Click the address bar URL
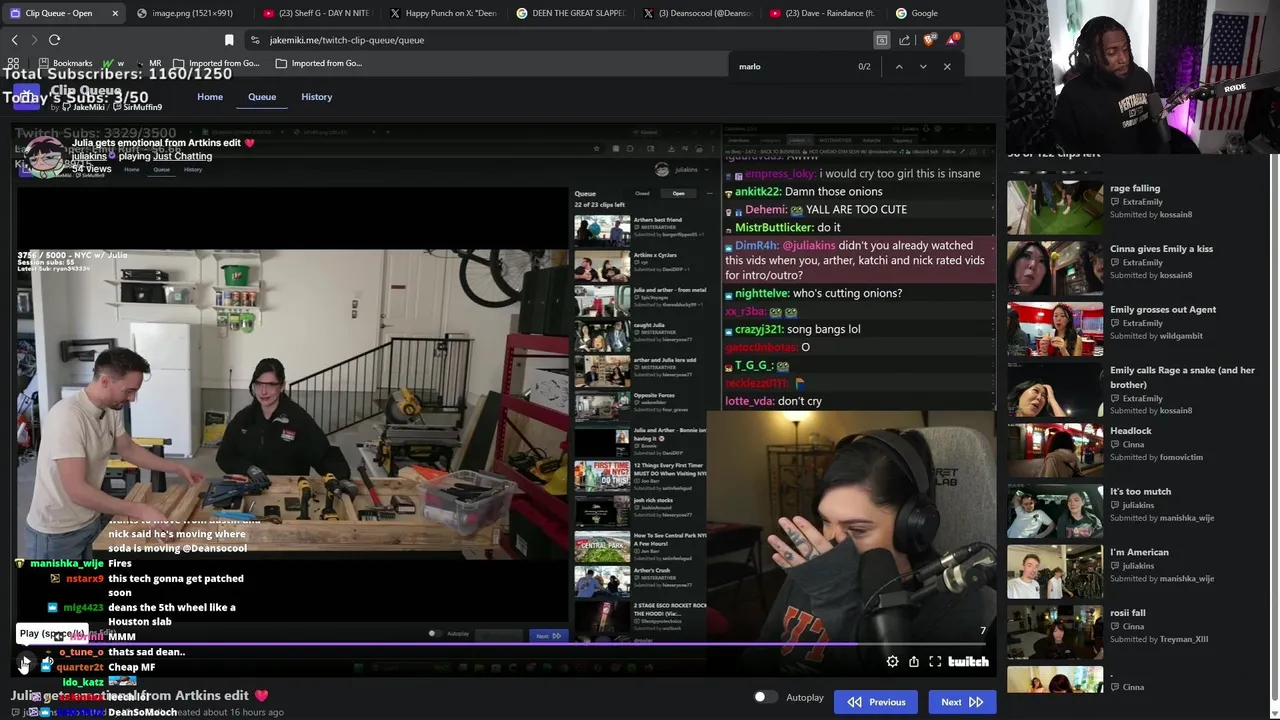The height and width of the screenshot is (720, 1280). 347,40
